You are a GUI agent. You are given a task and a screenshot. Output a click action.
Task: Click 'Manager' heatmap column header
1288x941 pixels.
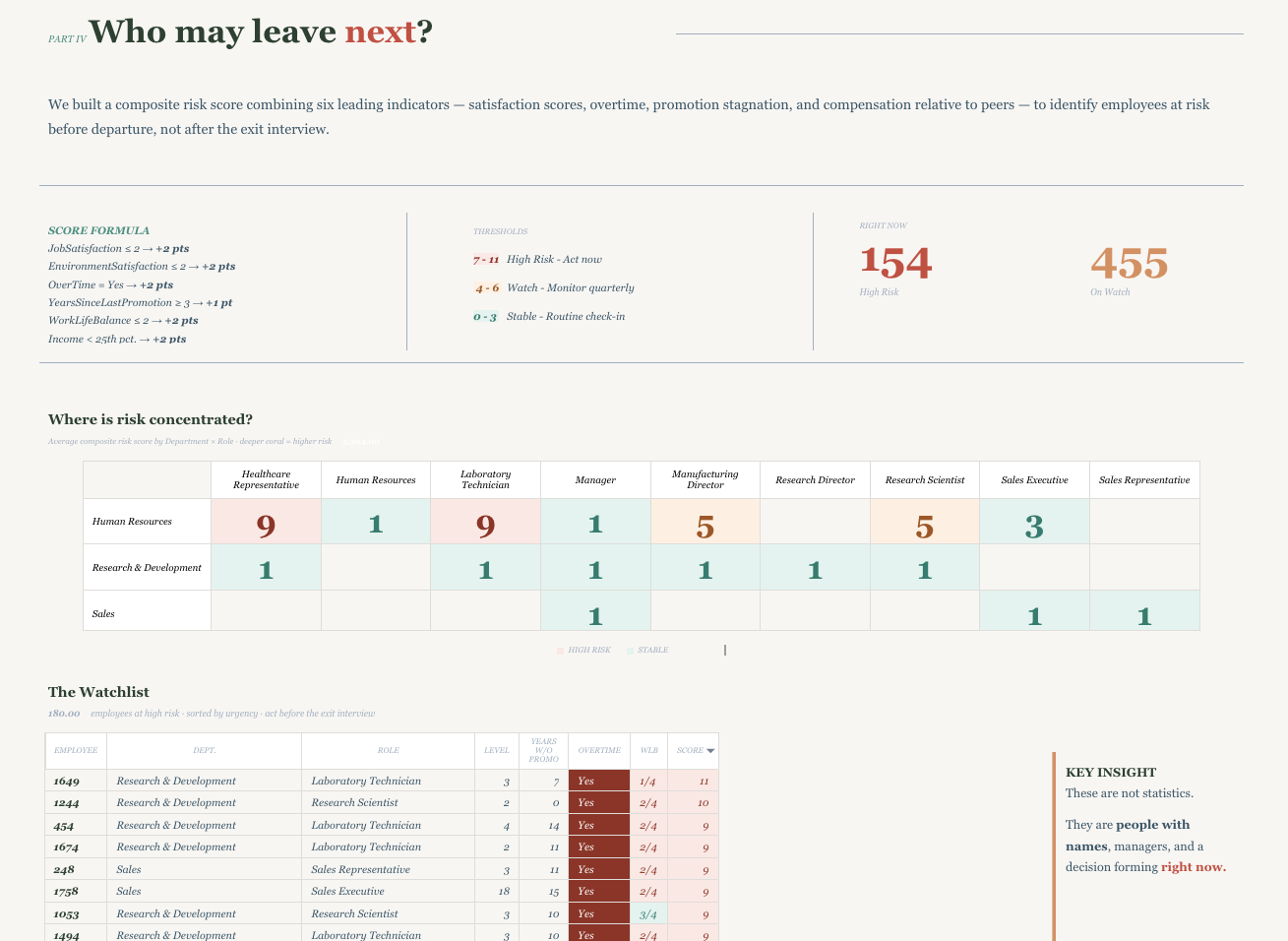(x=595, y=480)
